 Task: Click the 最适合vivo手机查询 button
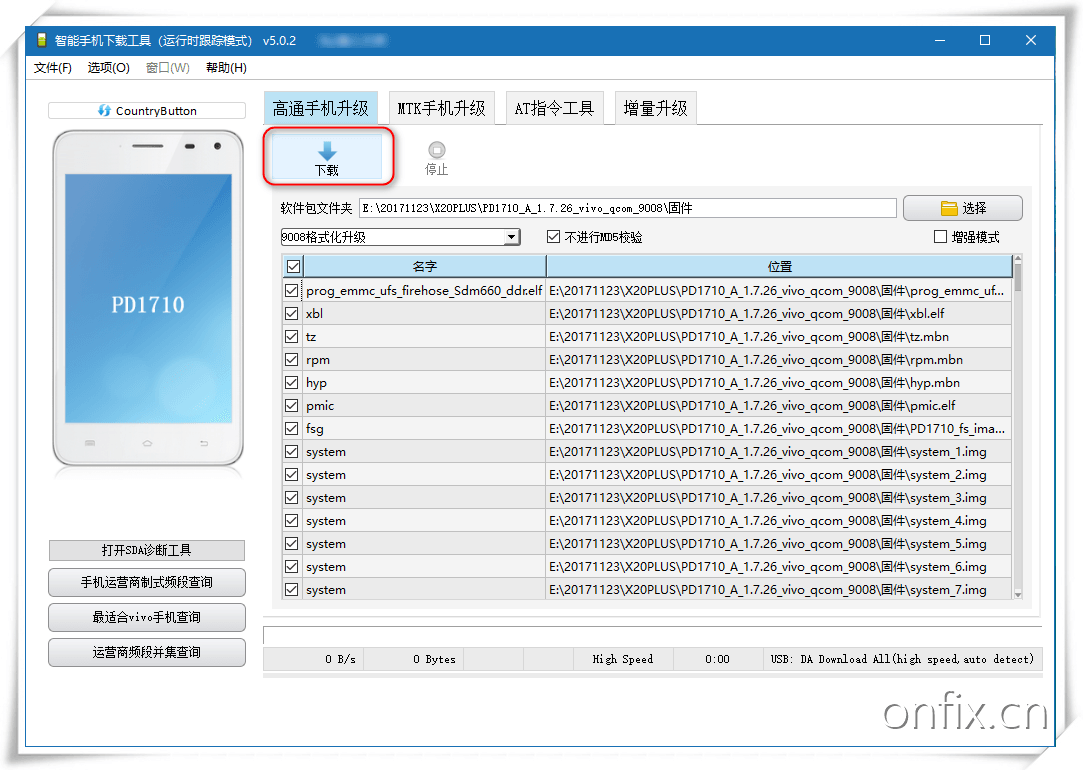pos(146,617)
